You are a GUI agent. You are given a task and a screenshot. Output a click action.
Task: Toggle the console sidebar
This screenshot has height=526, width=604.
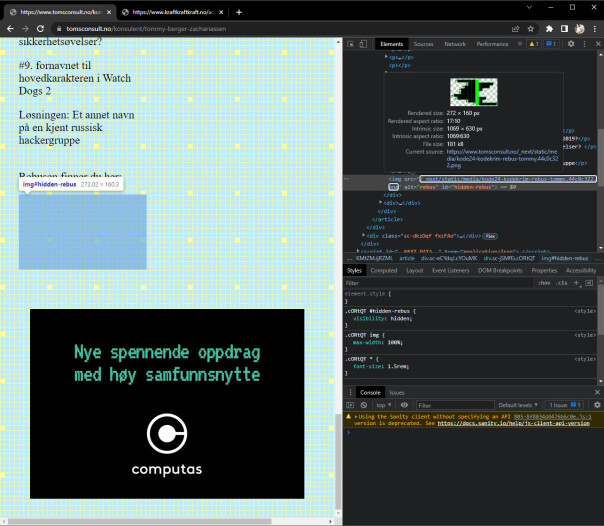(350, 405)
